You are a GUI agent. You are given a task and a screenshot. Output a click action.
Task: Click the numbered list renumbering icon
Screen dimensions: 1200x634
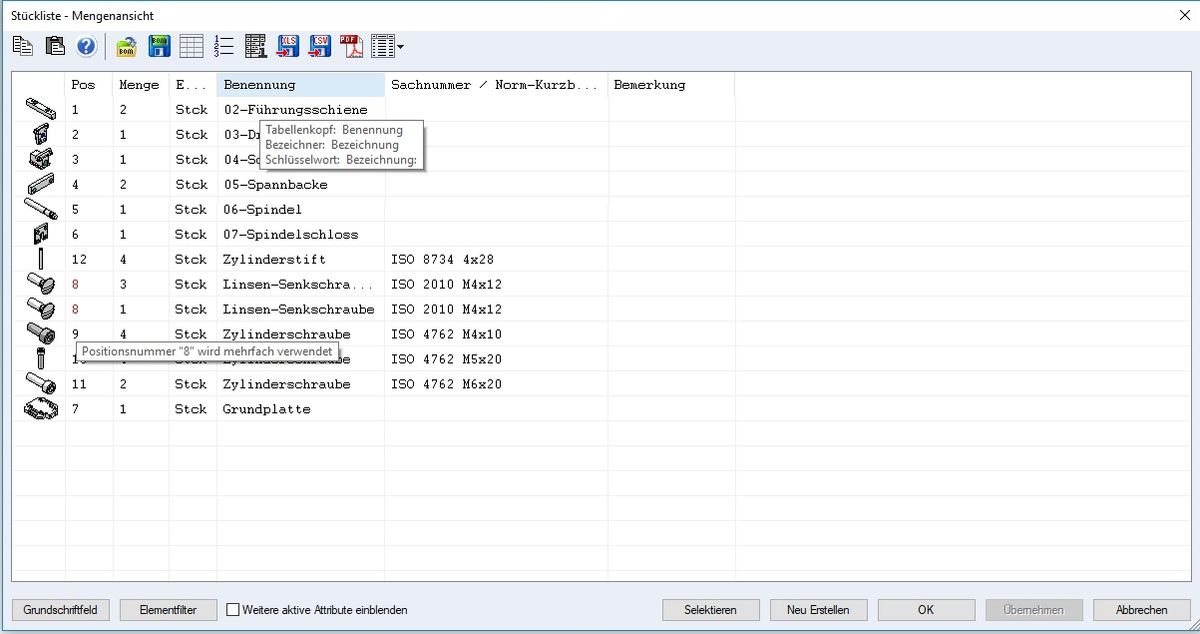(223, 46)
